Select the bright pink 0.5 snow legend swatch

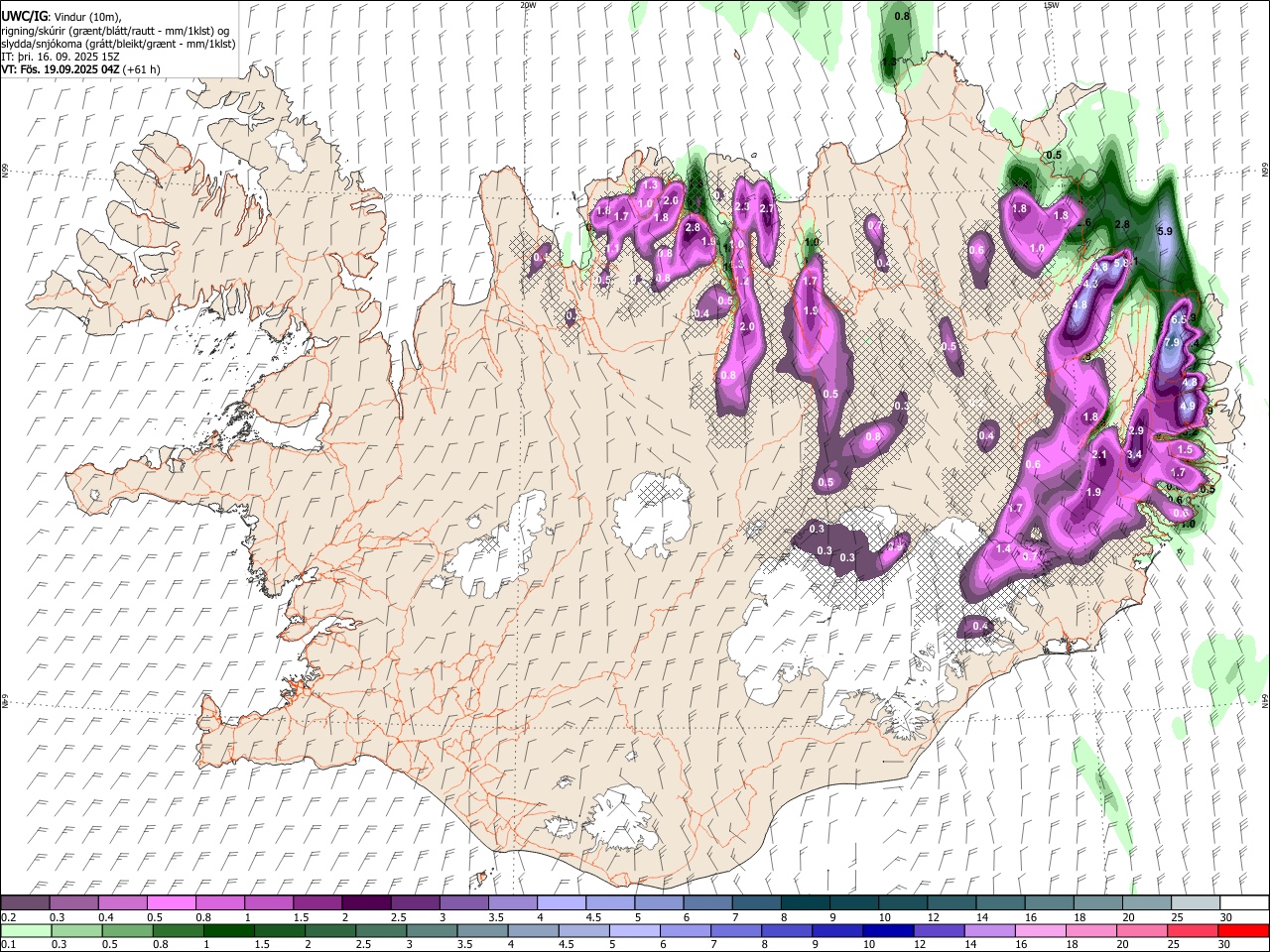tap(171, 903)
